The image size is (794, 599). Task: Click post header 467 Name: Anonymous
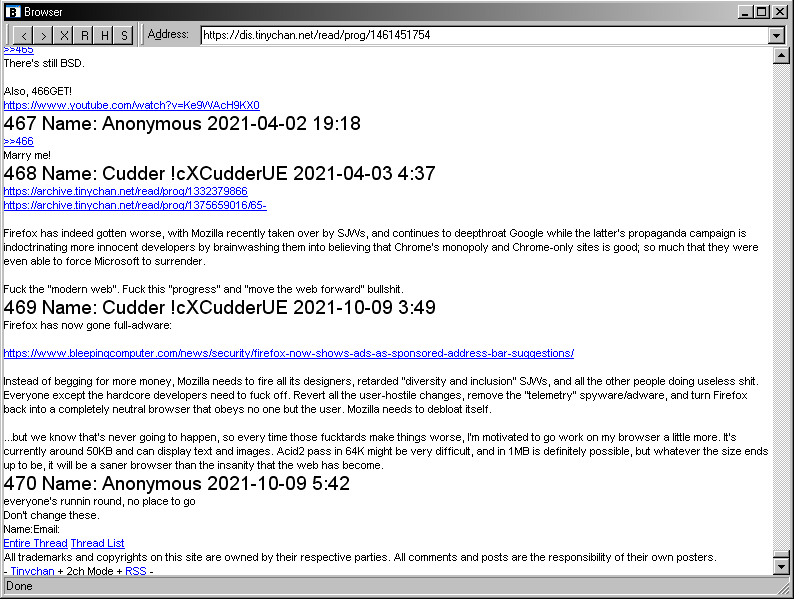[182, 124]
